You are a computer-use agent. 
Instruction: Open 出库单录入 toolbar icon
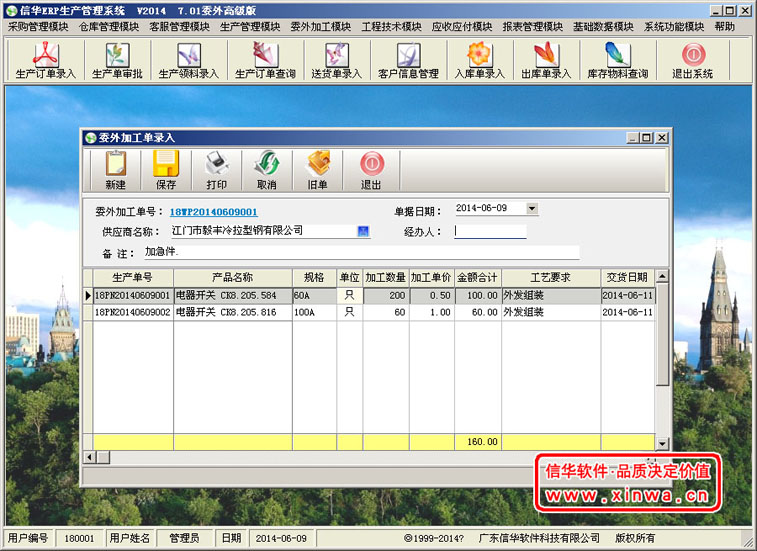point(546,61)
